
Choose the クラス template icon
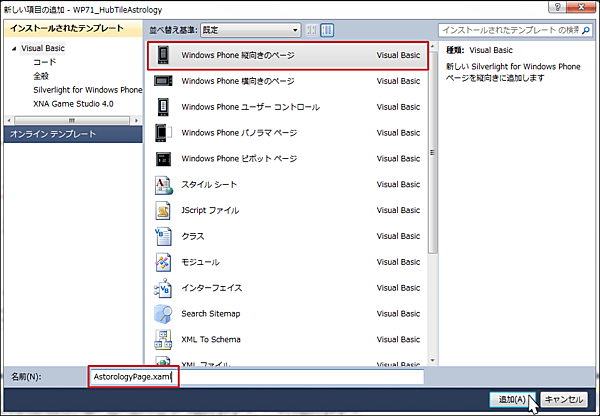[163, 236]
